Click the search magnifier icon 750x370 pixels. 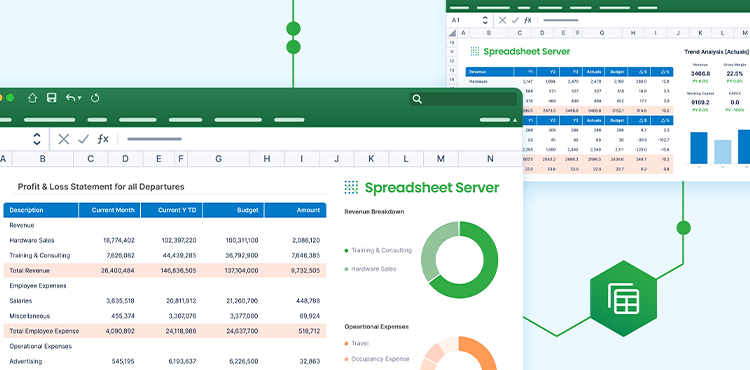click(x=417, y=99)
